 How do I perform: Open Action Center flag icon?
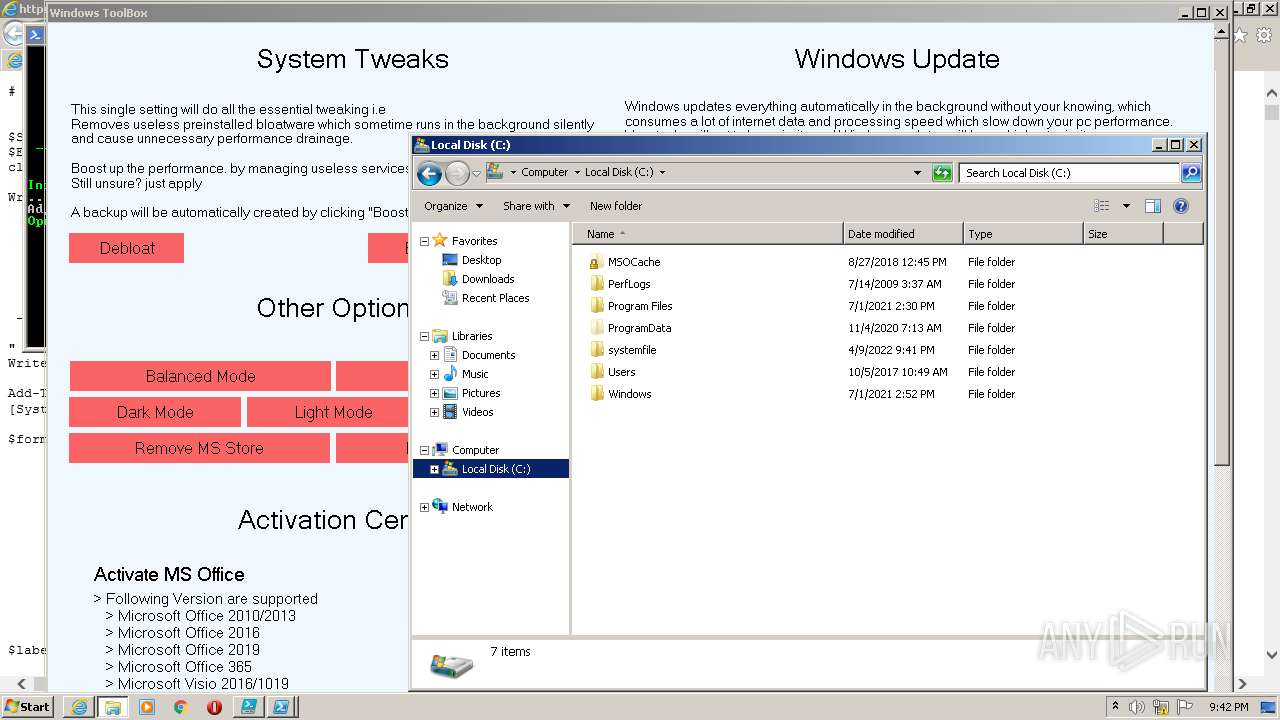click(1187, 706)
